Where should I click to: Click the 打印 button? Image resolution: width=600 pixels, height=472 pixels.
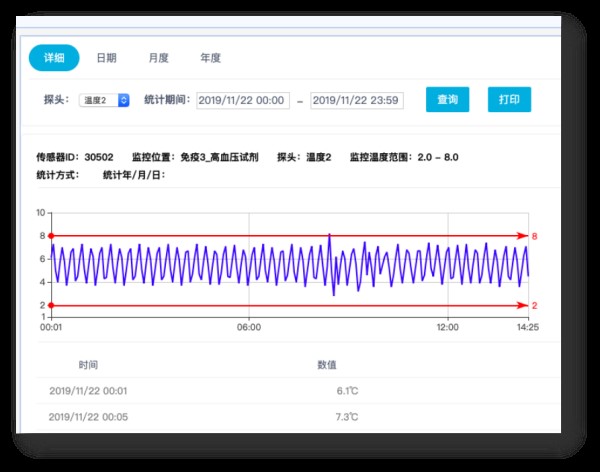click(509, 100)
